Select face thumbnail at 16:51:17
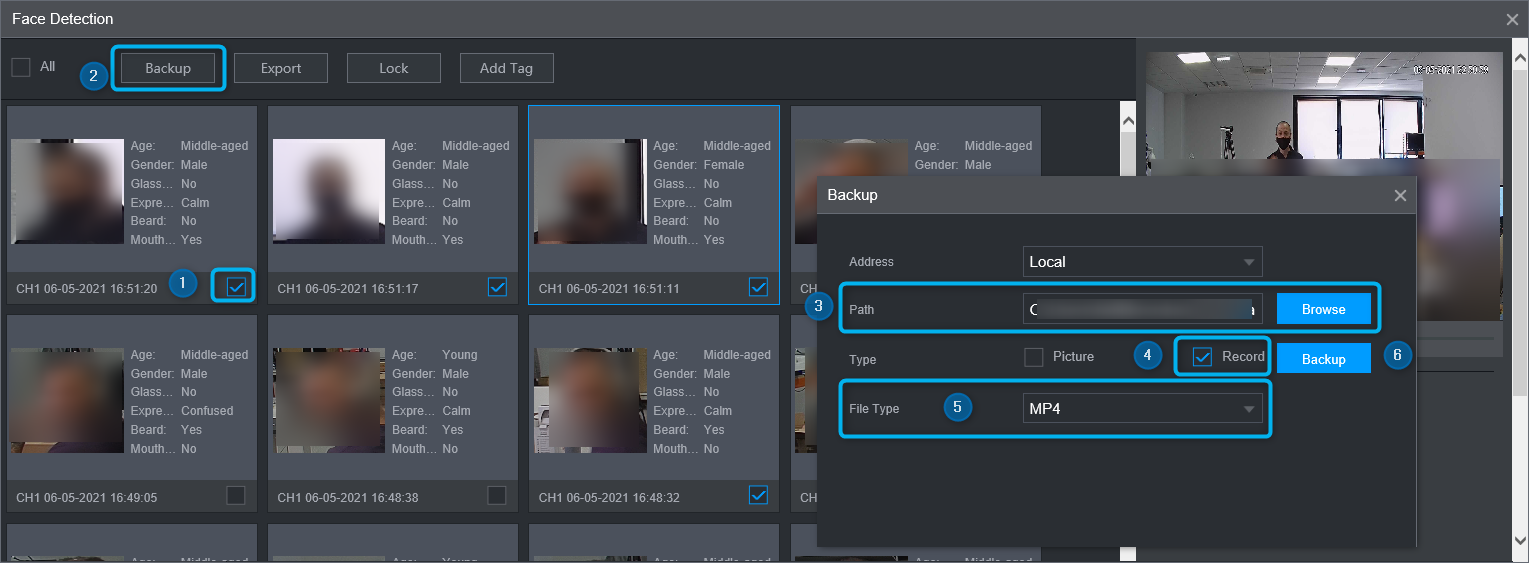1529x563 pixels. (329, 191)
